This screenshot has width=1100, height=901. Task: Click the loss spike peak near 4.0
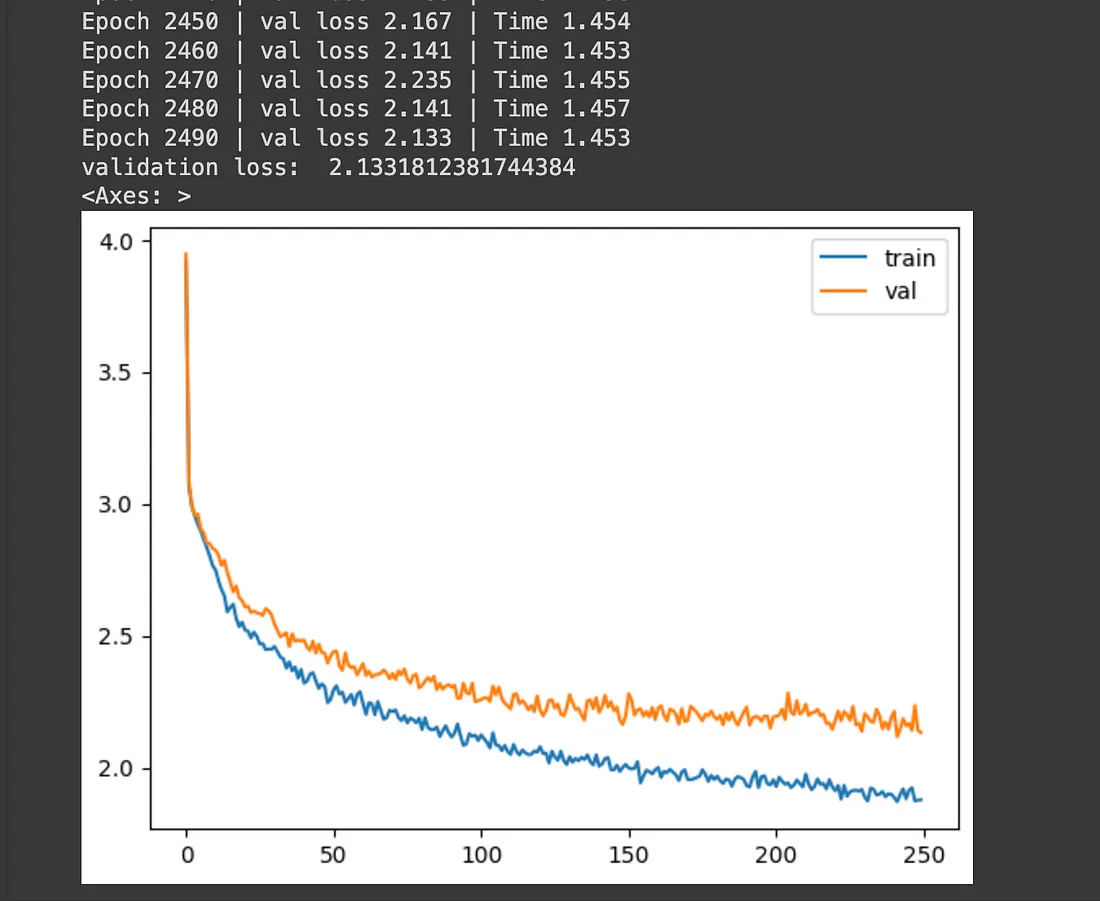click(x=186, y=254)
